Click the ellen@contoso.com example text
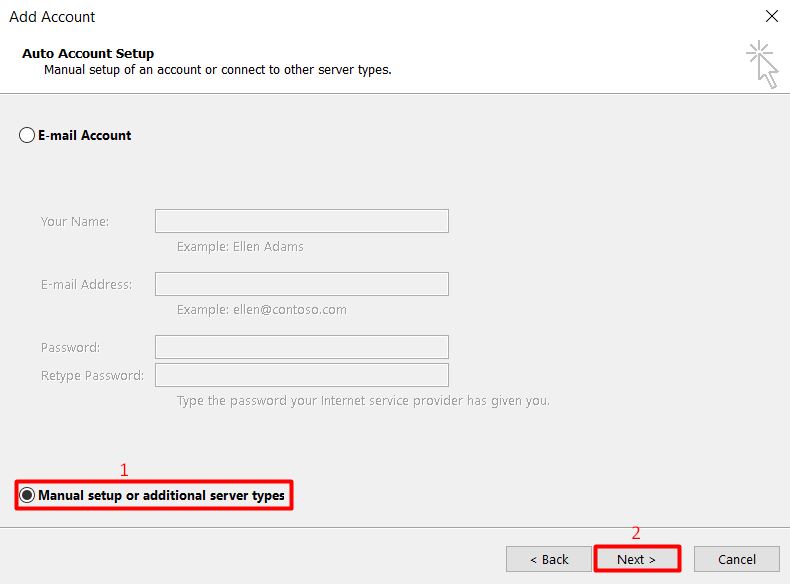 (262, 309)
